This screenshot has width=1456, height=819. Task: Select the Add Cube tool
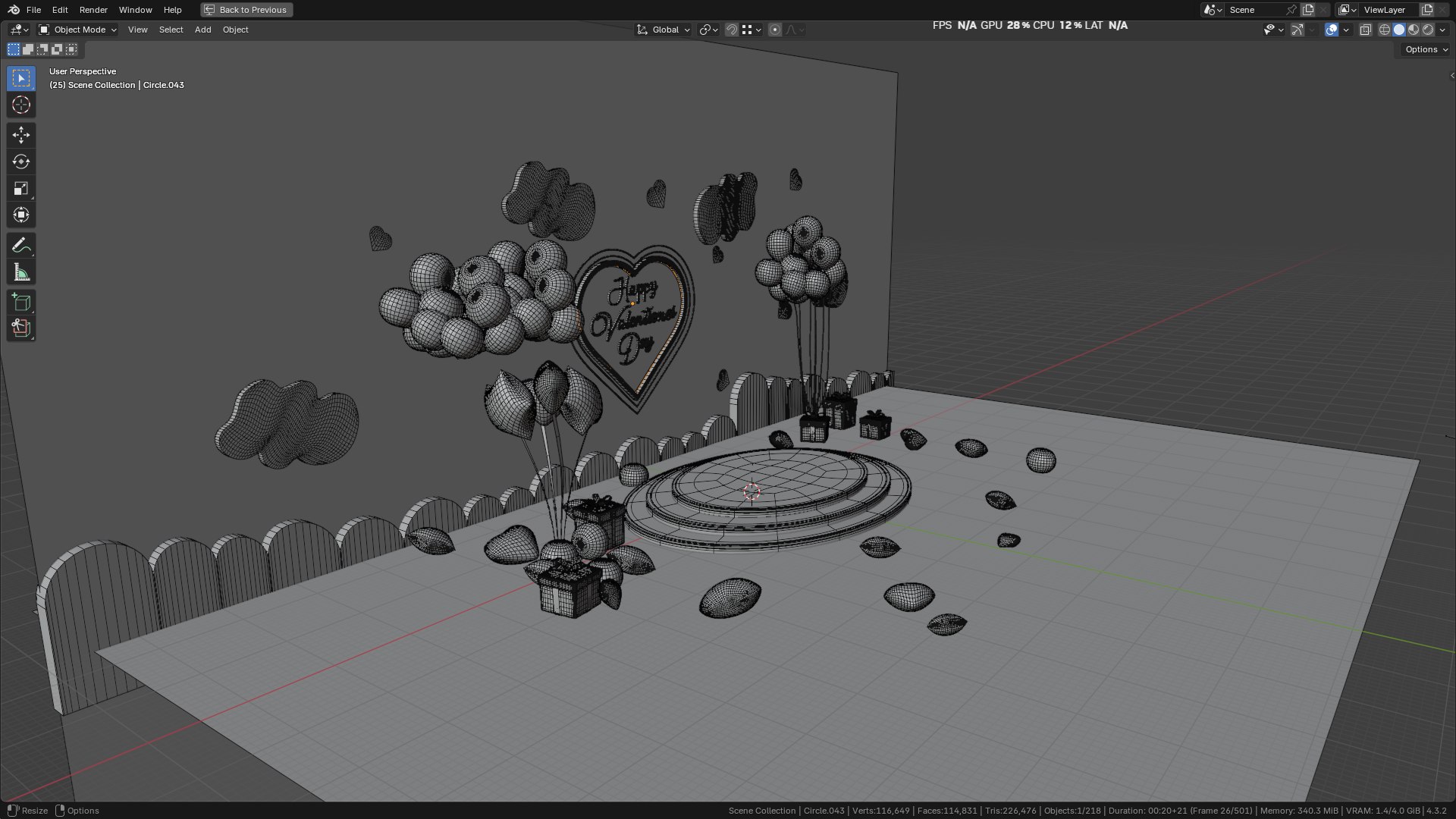click(x=21, y=302)
